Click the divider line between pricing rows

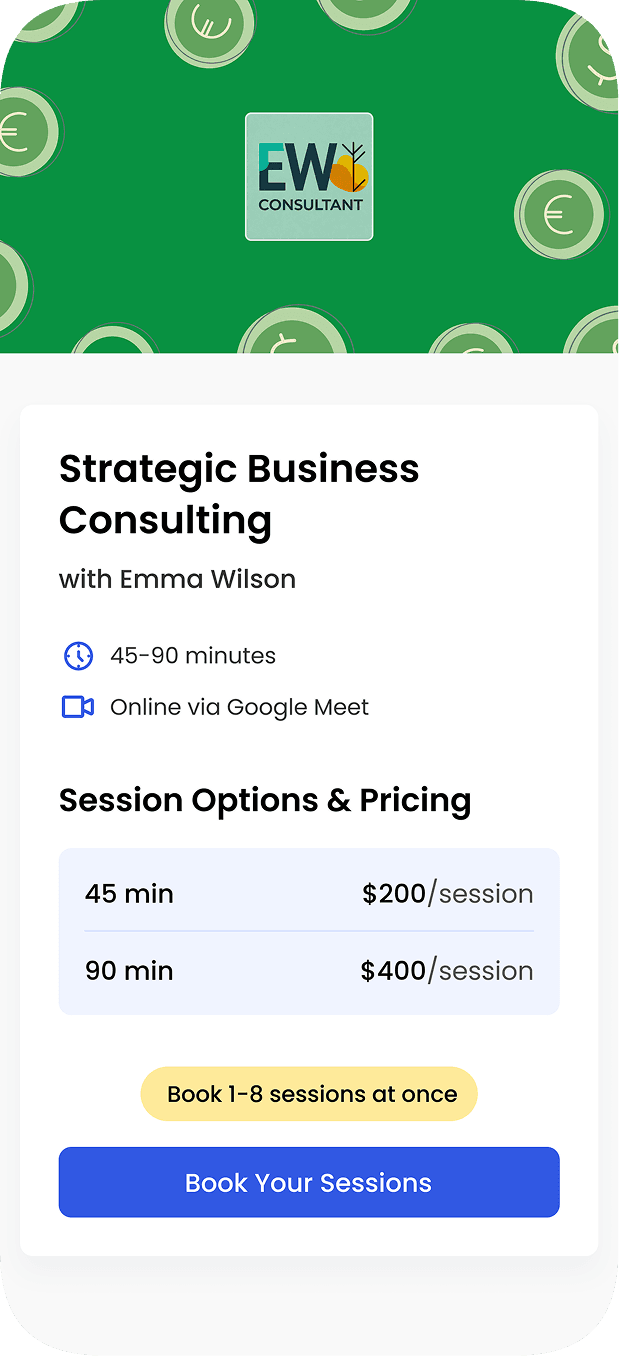pos(309,931)
